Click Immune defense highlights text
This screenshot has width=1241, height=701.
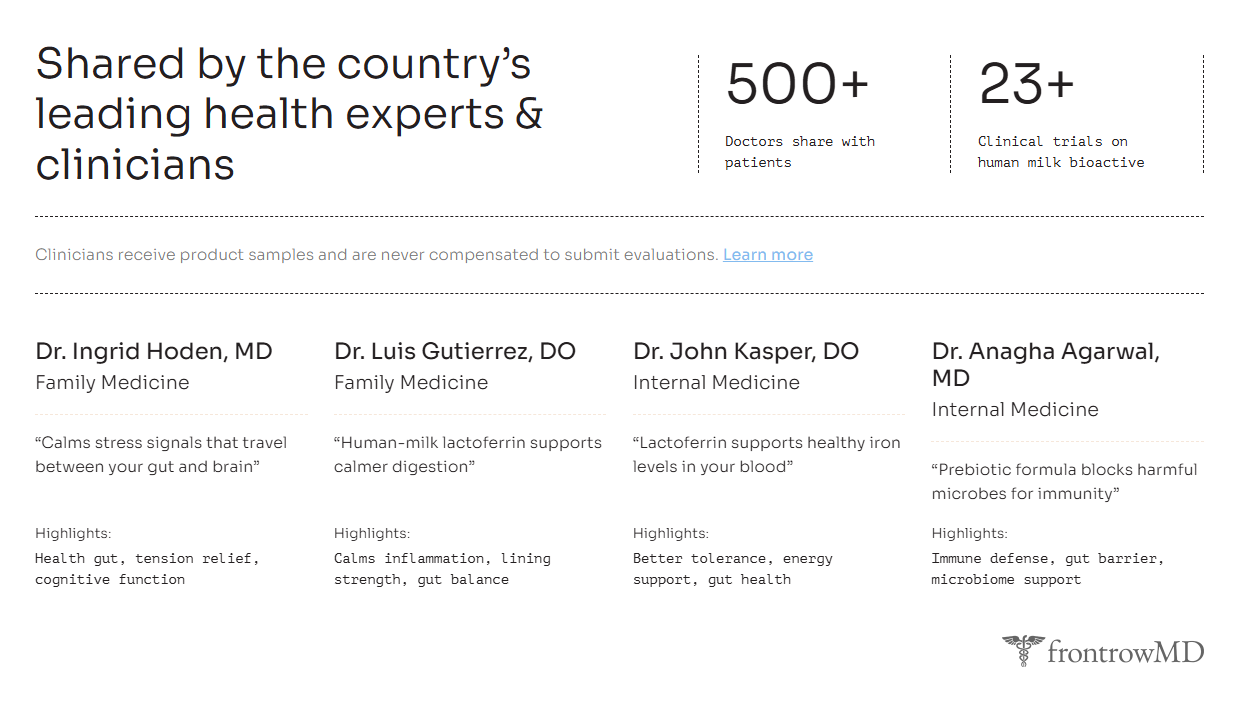(x=1047, y=568)
